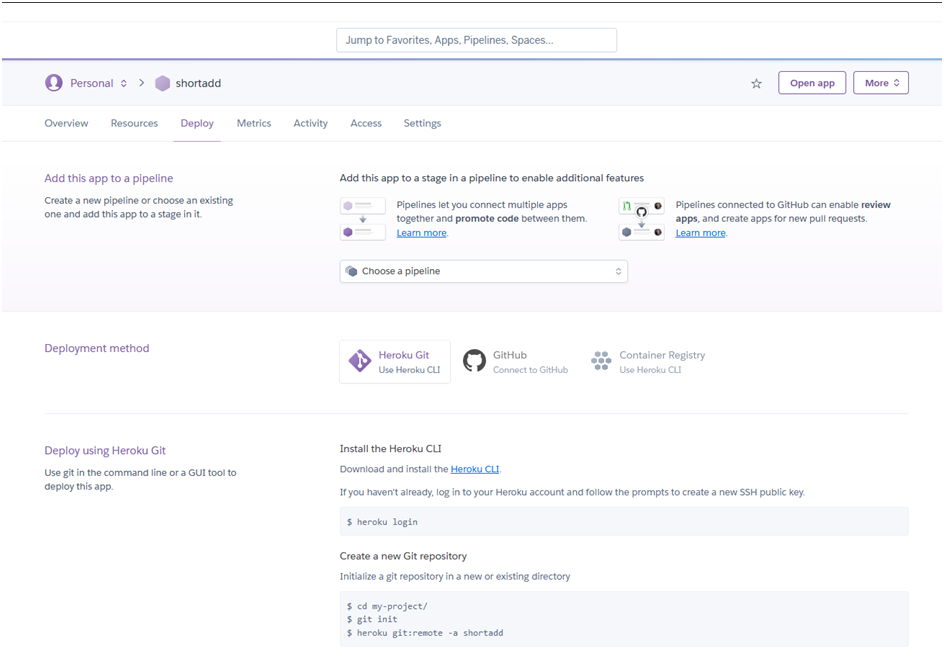Select the Deploy tab
Viewport: 944px width, 663px height.
pos(197,123)
